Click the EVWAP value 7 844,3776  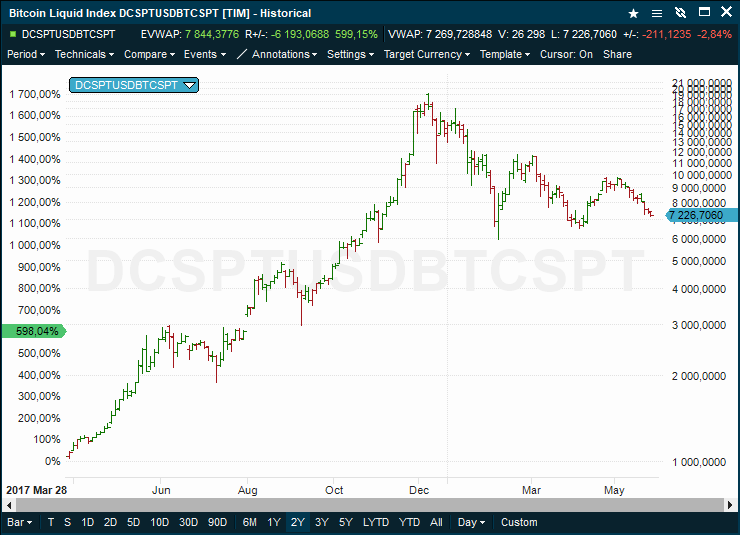tap(211, 34)
